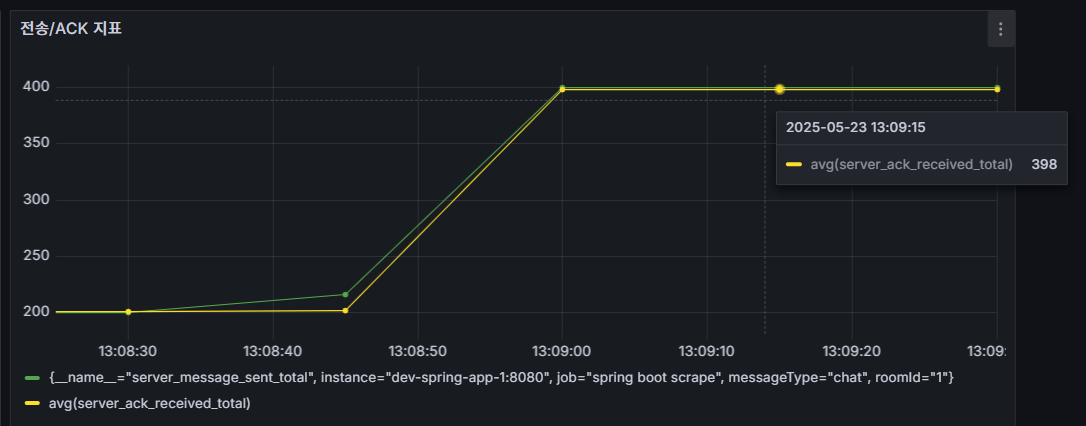Click green legend color swatch
The width and height of the screenshot is (1086, 426).
point(32,377)
